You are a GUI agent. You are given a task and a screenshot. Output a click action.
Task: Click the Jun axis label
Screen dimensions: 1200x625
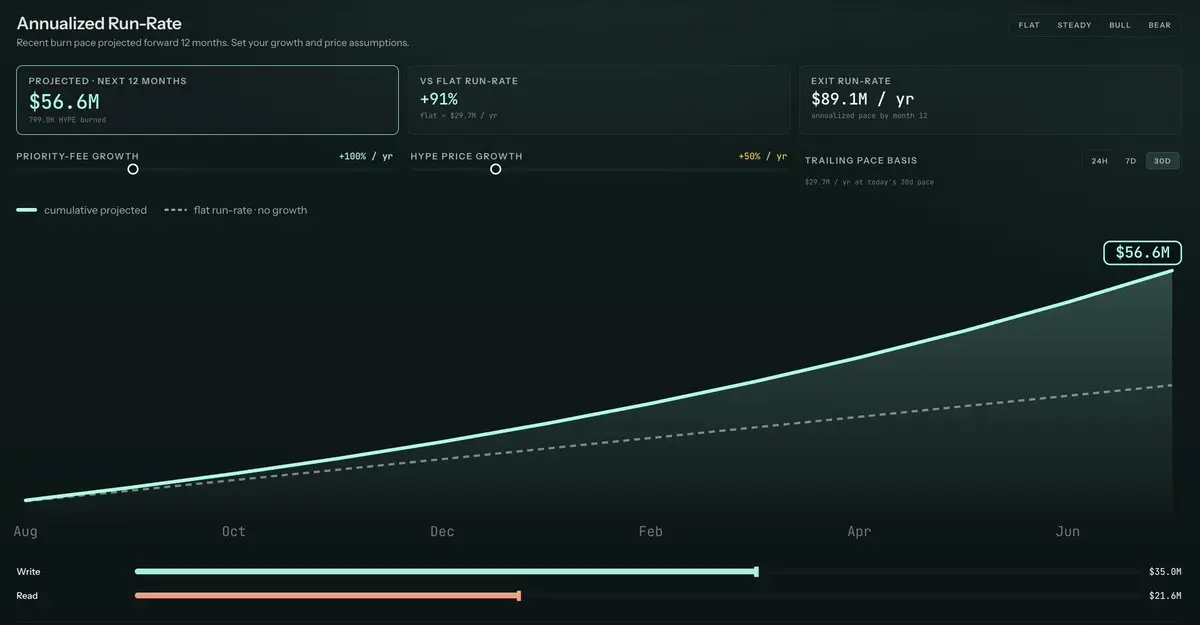pos(1068,532)
